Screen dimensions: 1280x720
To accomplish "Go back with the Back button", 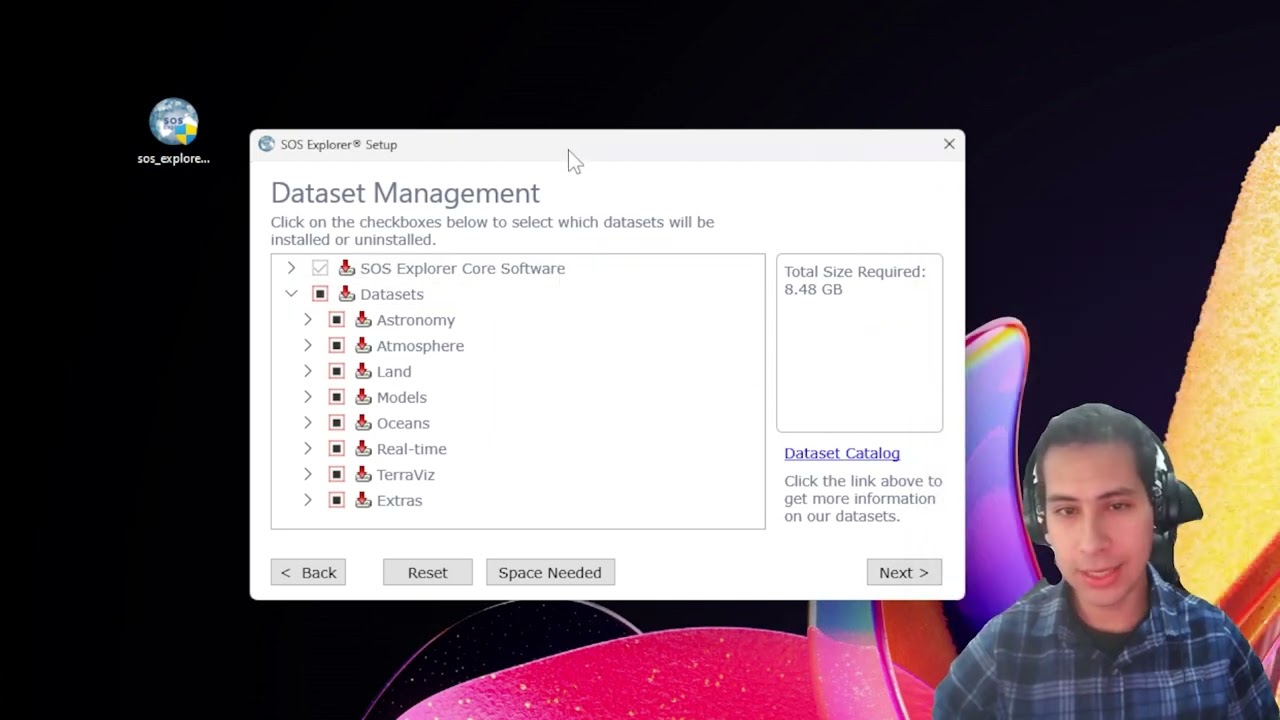I will [308, 573].
